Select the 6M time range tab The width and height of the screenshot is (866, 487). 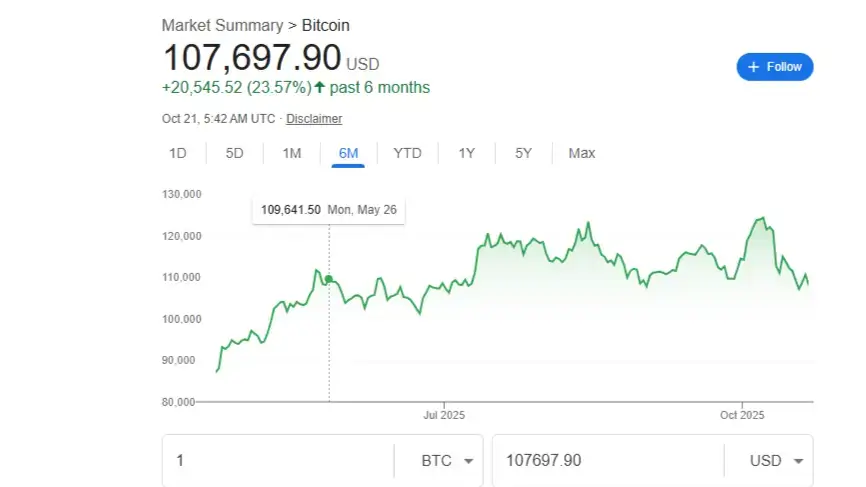349,153
